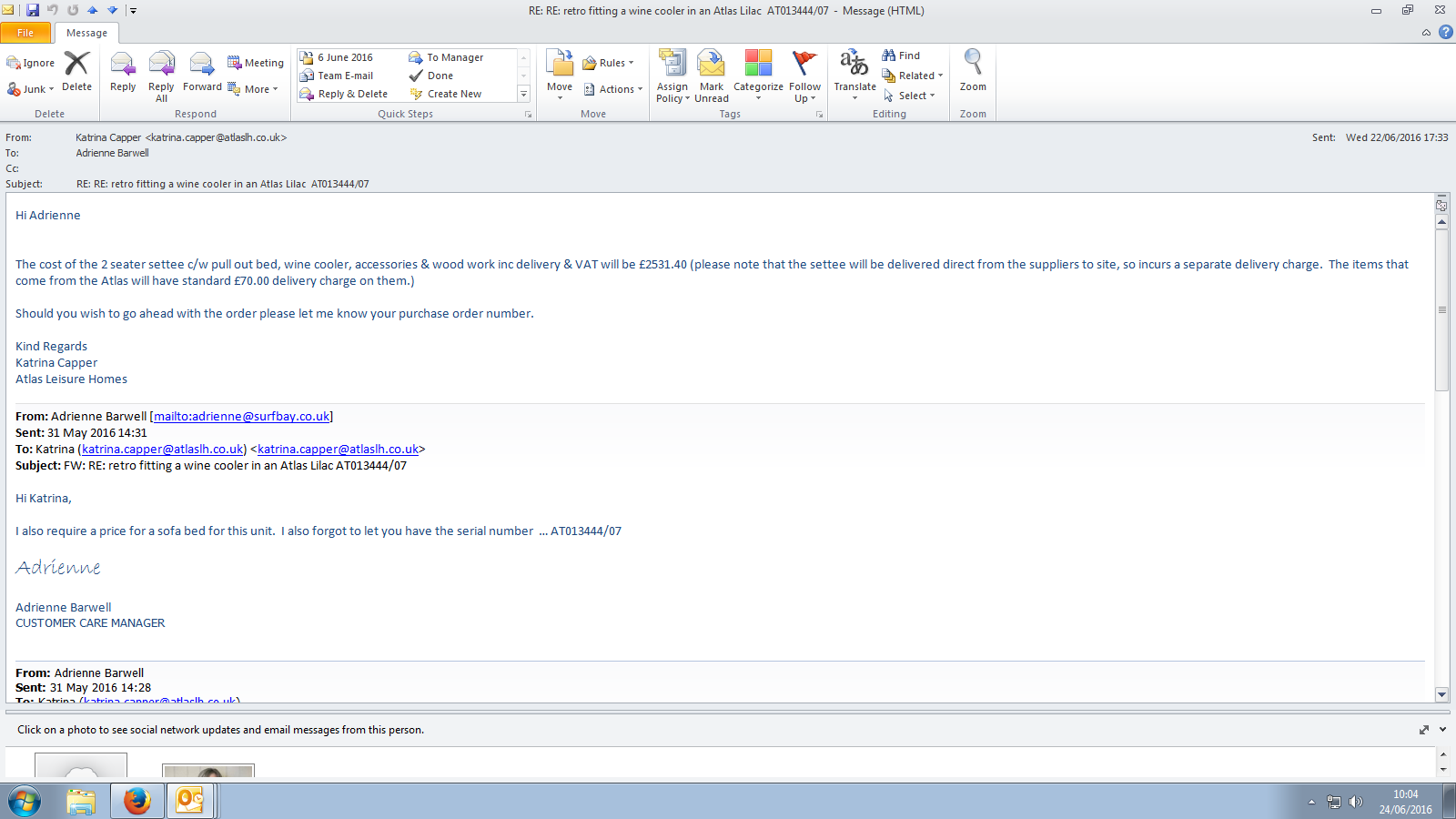Save the message using the floppy disk icon
The width and height of the screenshot is (1456, 819).
33,10
